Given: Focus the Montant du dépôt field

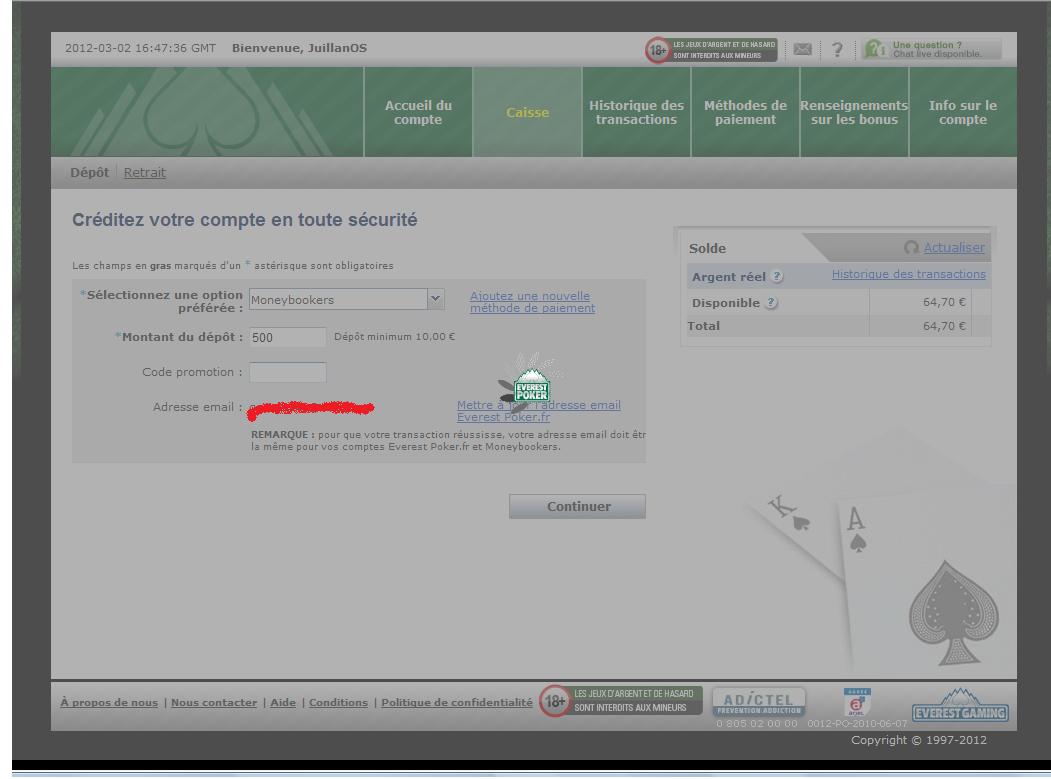Looking at the screenshot, I should [x=288, y=337].
